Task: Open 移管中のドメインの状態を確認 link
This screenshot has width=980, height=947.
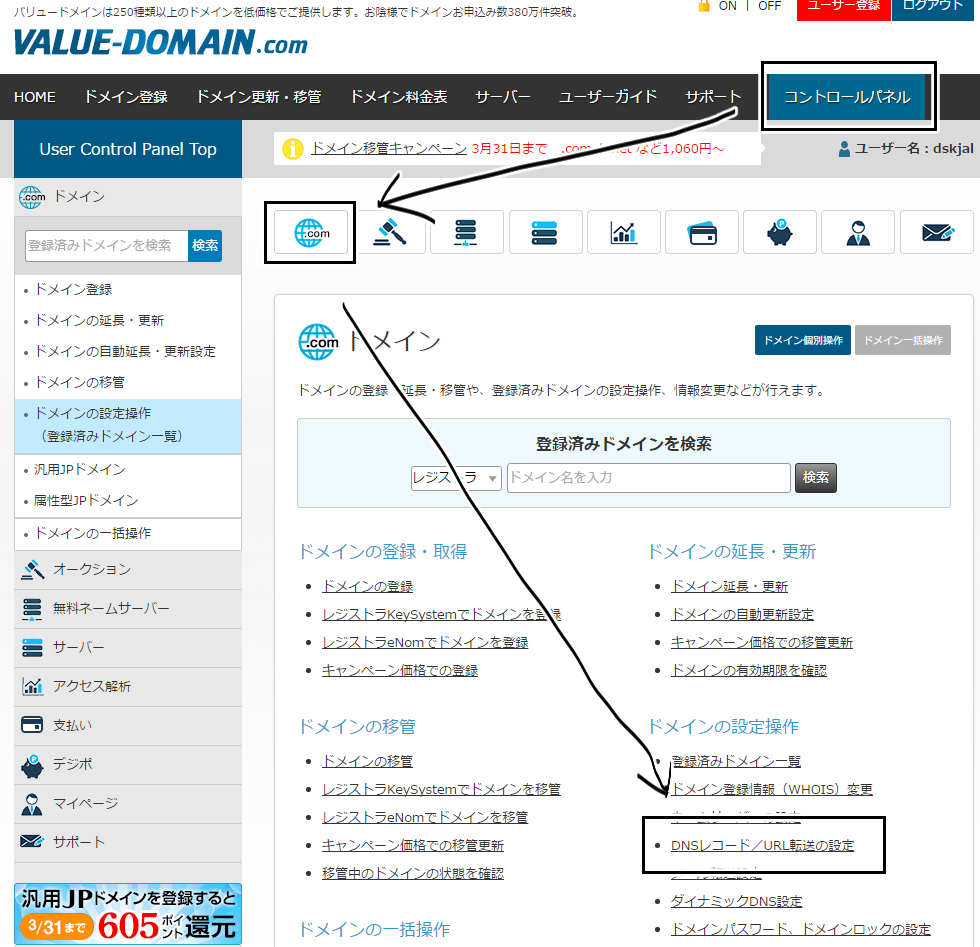Action: 413,873
